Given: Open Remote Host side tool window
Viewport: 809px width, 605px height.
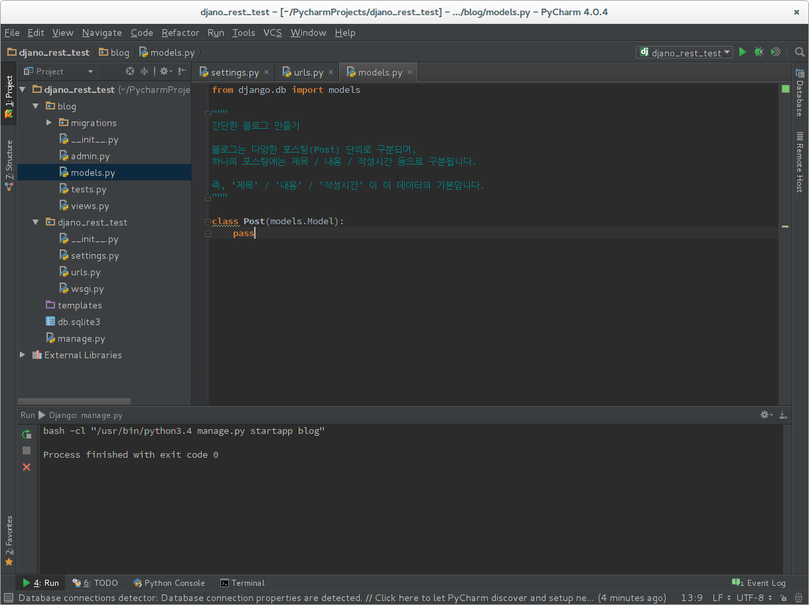Looking at the screenshot, I should tap(800, 162).
